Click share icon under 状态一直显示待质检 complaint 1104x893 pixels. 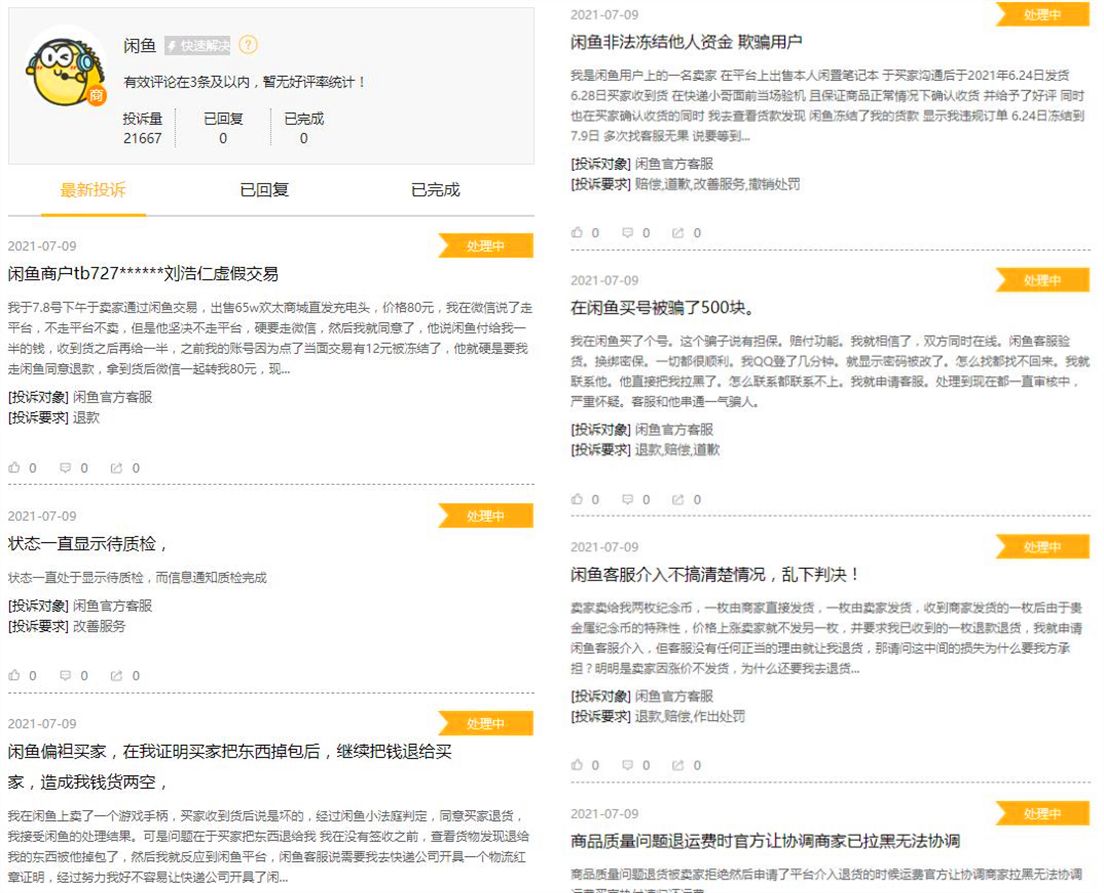pos(116,675)
